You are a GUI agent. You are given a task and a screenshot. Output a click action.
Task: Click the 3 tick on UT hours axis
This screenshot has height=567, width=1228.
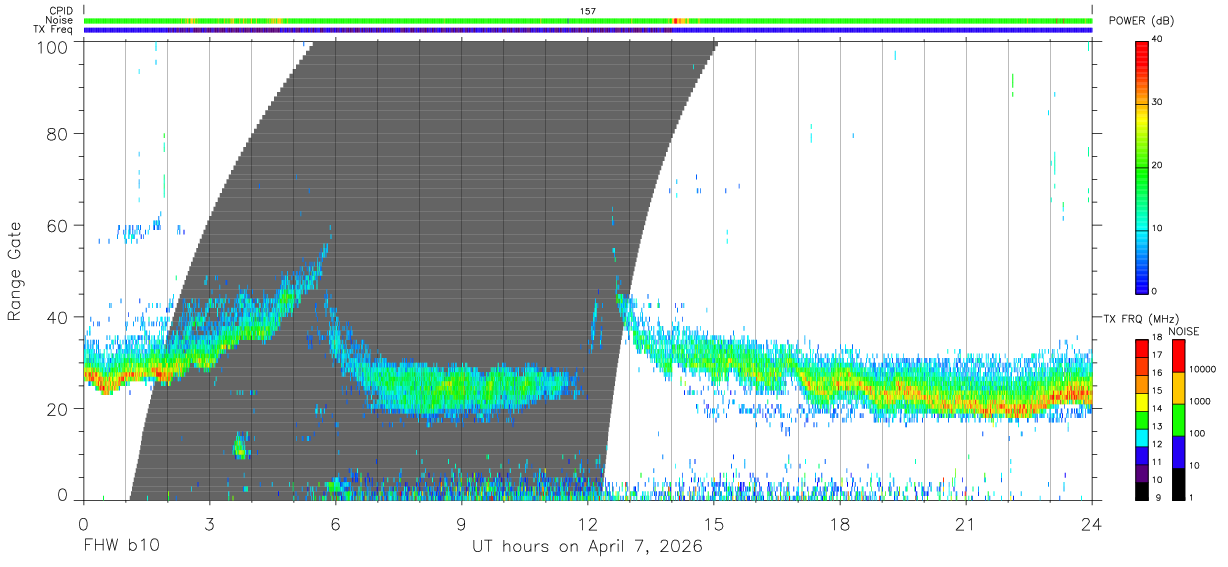click(209, 524)
